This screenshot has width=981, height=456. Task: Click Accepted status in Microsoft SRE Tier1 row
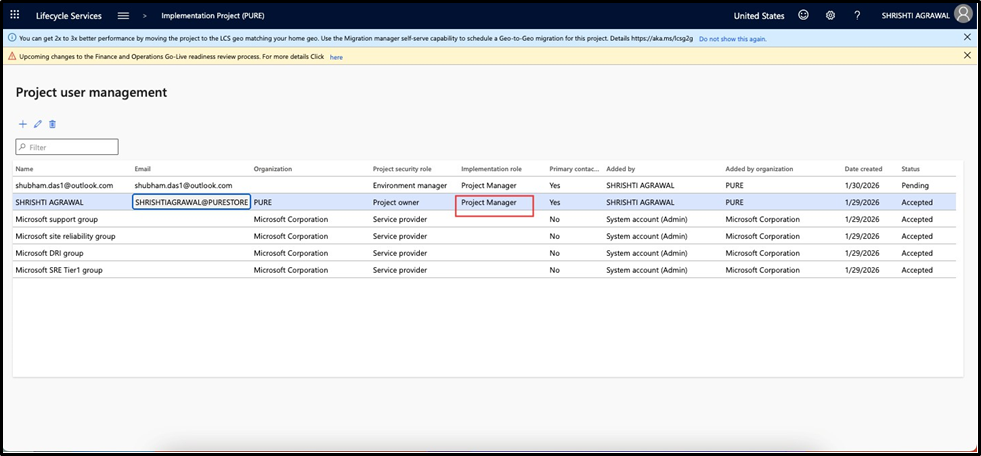[x=917, y=270]
